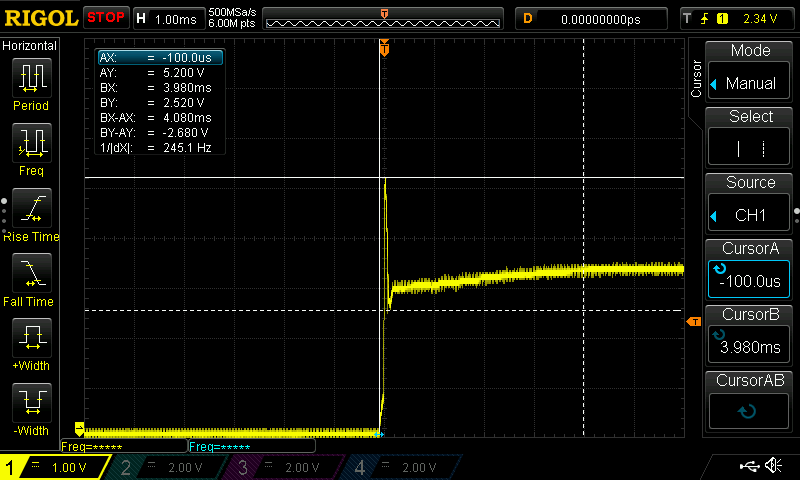Click the 500MSa/s sample rate readout
The height and width of the screenshot is (480, 800).
pyautogui.click(x=232, y=13)
